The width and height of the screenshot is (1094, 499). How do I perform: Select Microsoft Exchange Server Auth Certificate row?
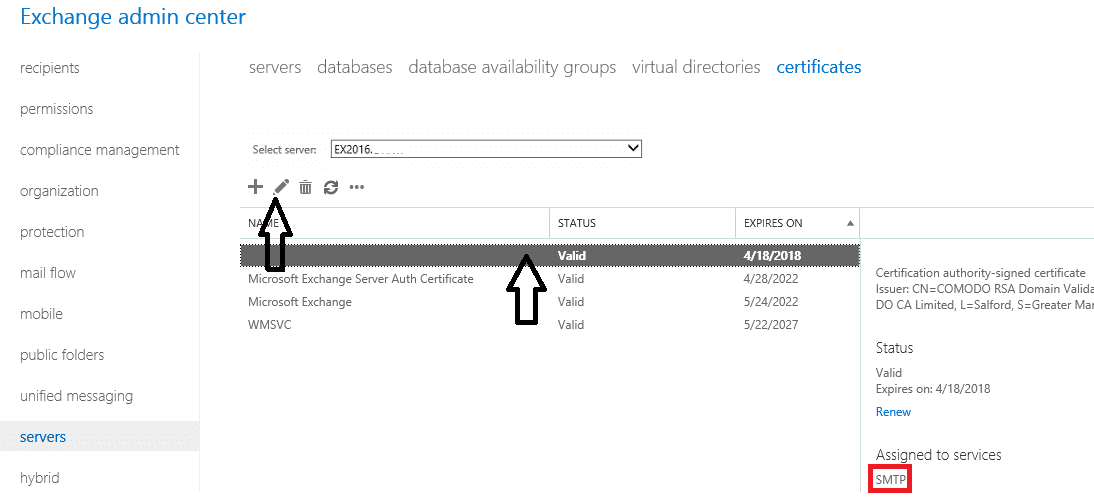pyautogui.click(x=550, y=278)
